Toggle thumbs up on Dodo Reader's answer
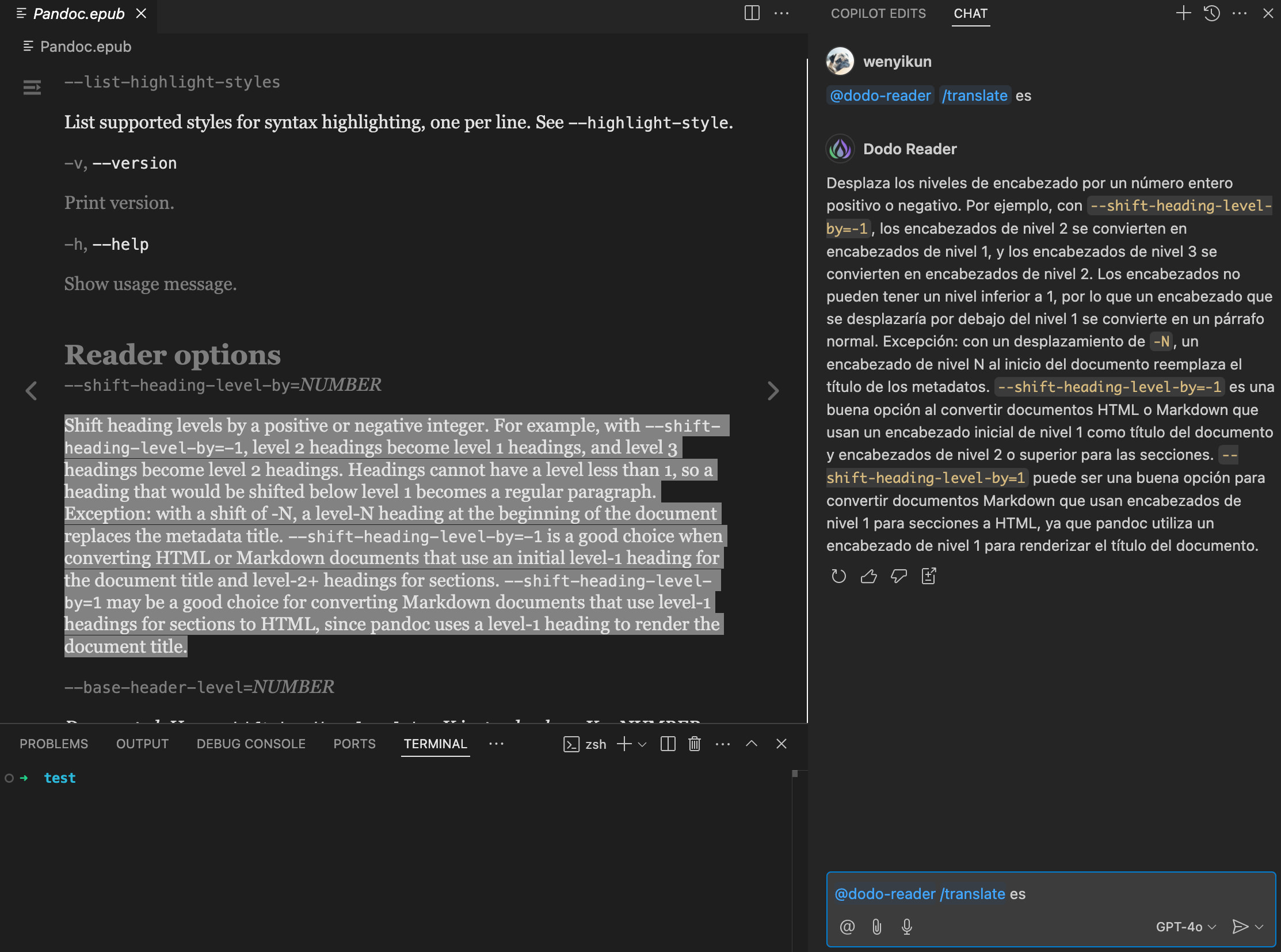 tap(869, 576)
